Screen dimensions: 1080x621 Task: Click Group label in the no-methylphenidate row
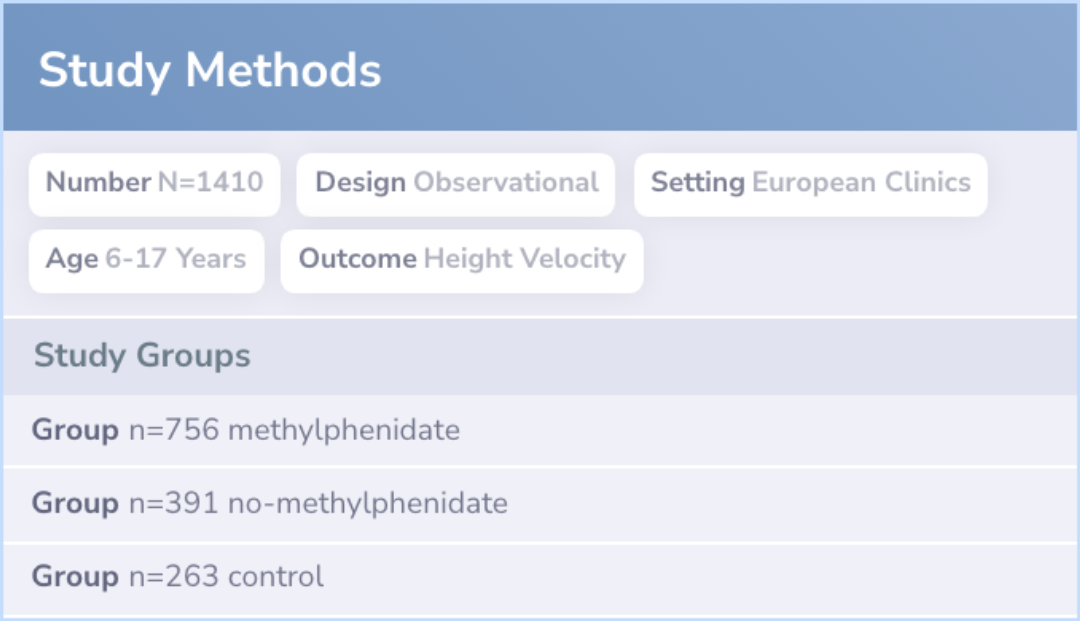pyautogui.click(x=75, y=503)
